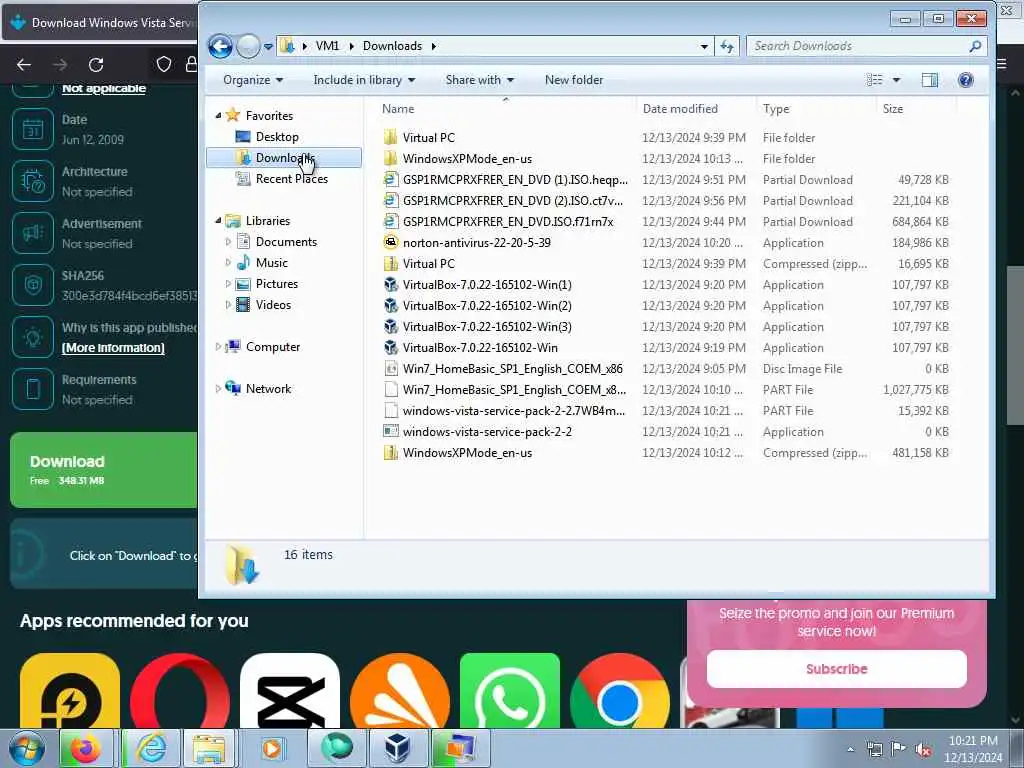Open the address bar history dropdown

[x=704, y=46]
